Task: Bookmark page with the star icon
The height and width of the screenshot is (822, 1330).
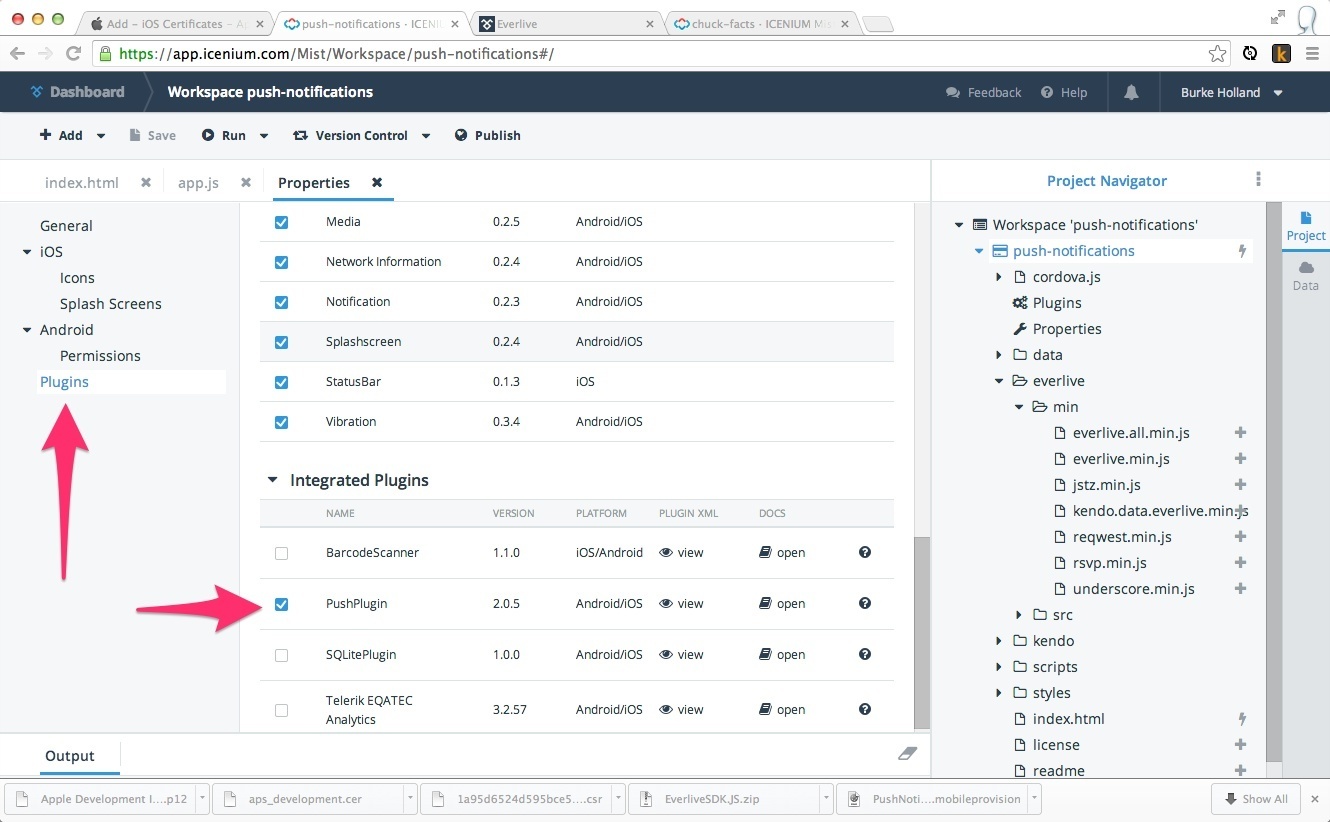Action: pos(1217,54)
